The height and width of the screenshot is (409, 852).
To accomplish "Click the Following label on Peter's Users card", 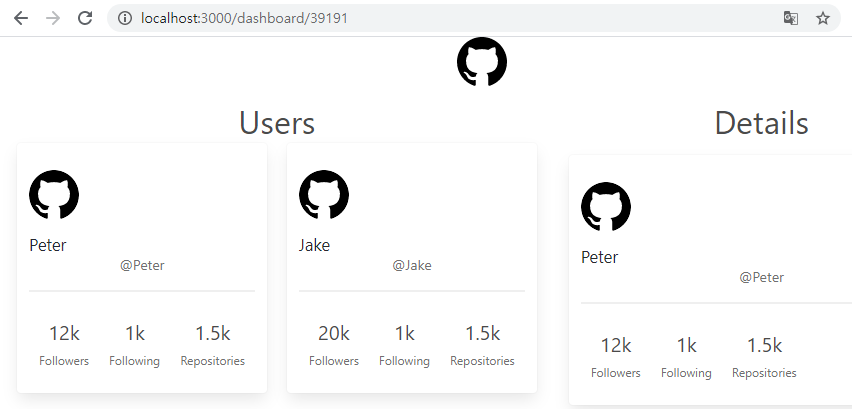I will click(135, 361).
